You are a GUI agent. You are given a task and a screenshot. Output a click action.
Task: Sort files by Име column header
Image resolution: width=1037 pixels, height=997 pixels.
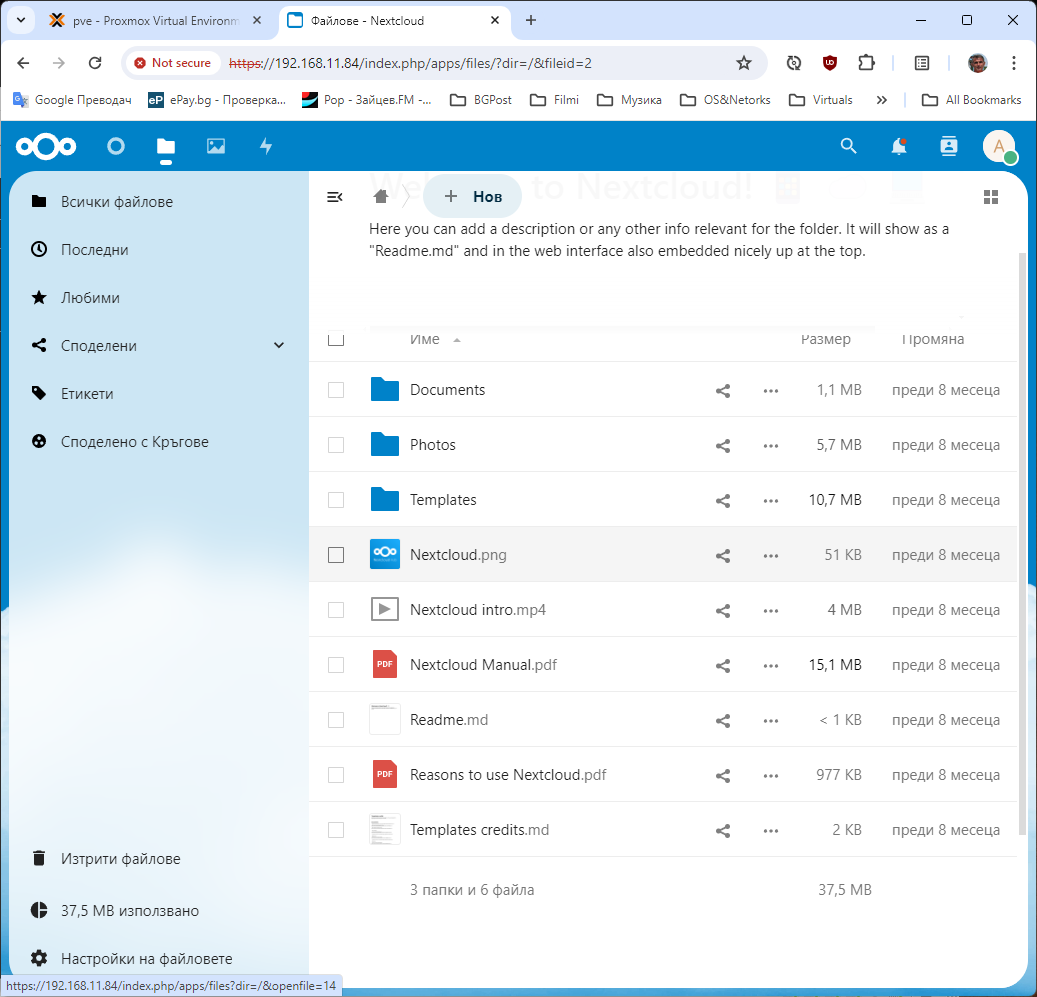pos(425,339)
